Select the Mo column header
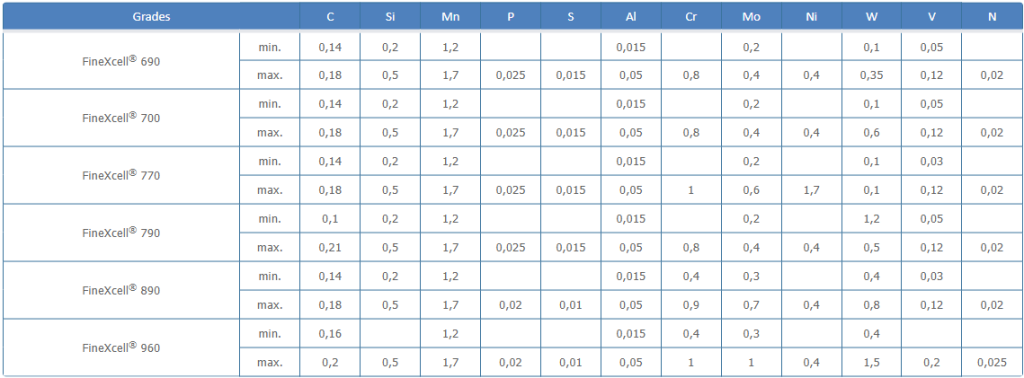This screenshot has height=378, width=1024. coord(751,17)
